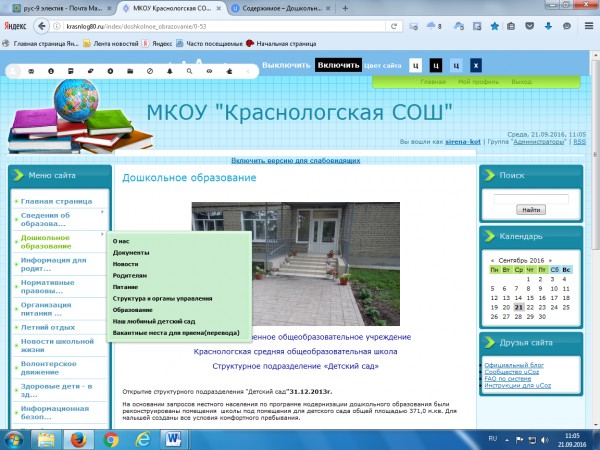Viewport: 600px width, 450px height.
Task: Click 'Включить версию для слабовидящих' link
Action: pos(295,161)
